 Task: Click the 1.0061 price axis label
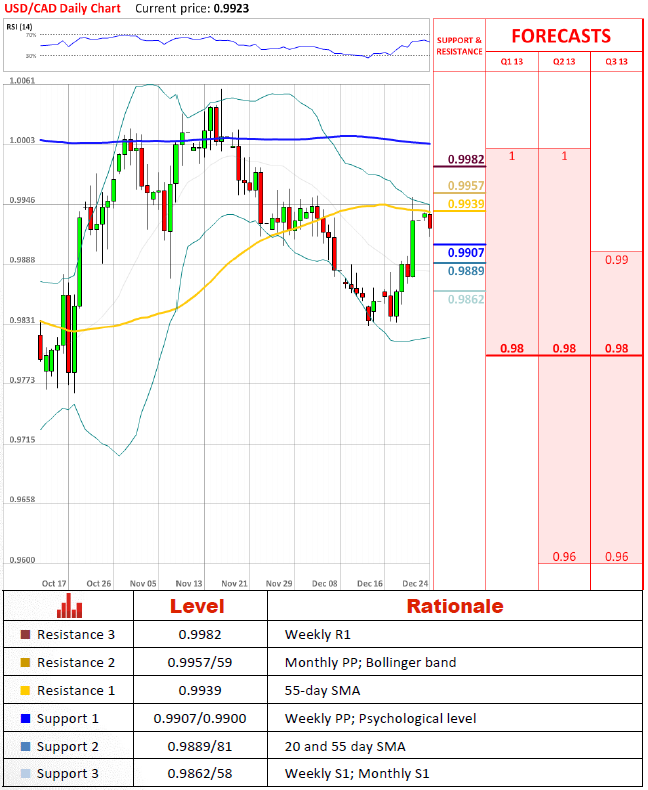click(22, 81)
